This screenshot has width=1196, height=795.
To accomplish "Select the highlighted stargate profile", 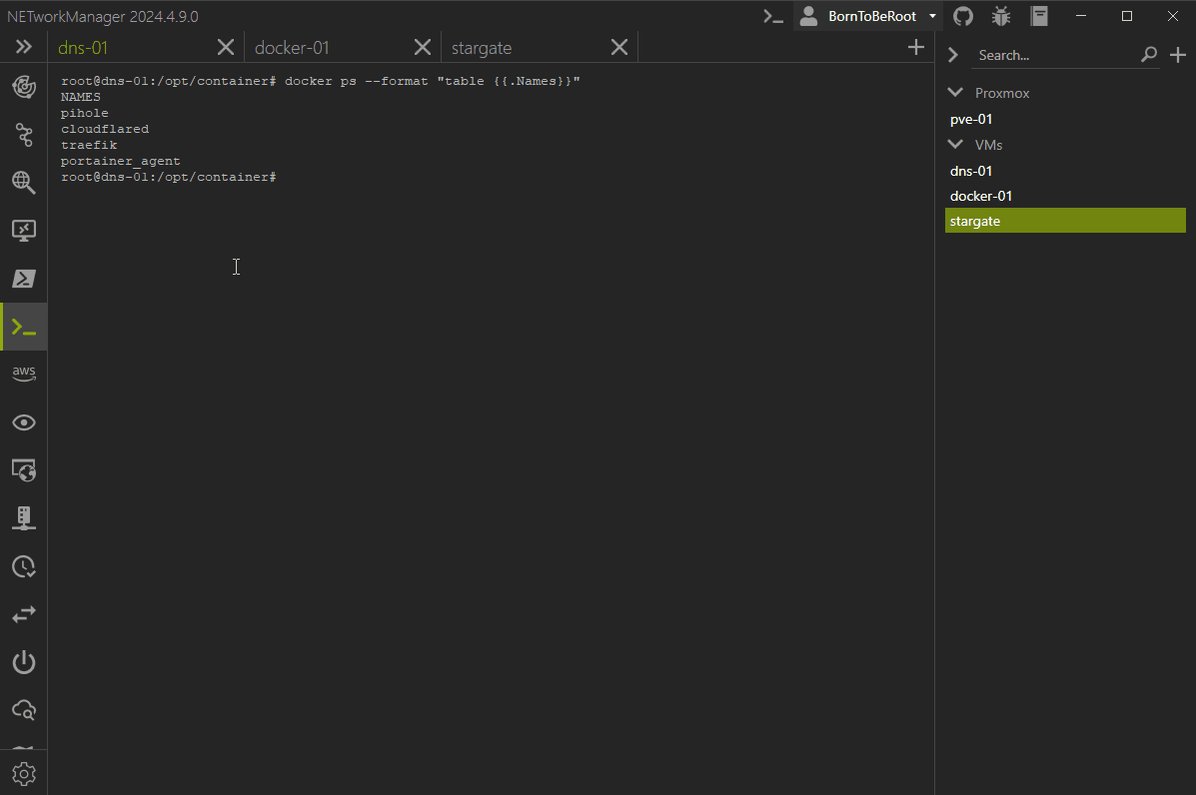I will 1065,220.
